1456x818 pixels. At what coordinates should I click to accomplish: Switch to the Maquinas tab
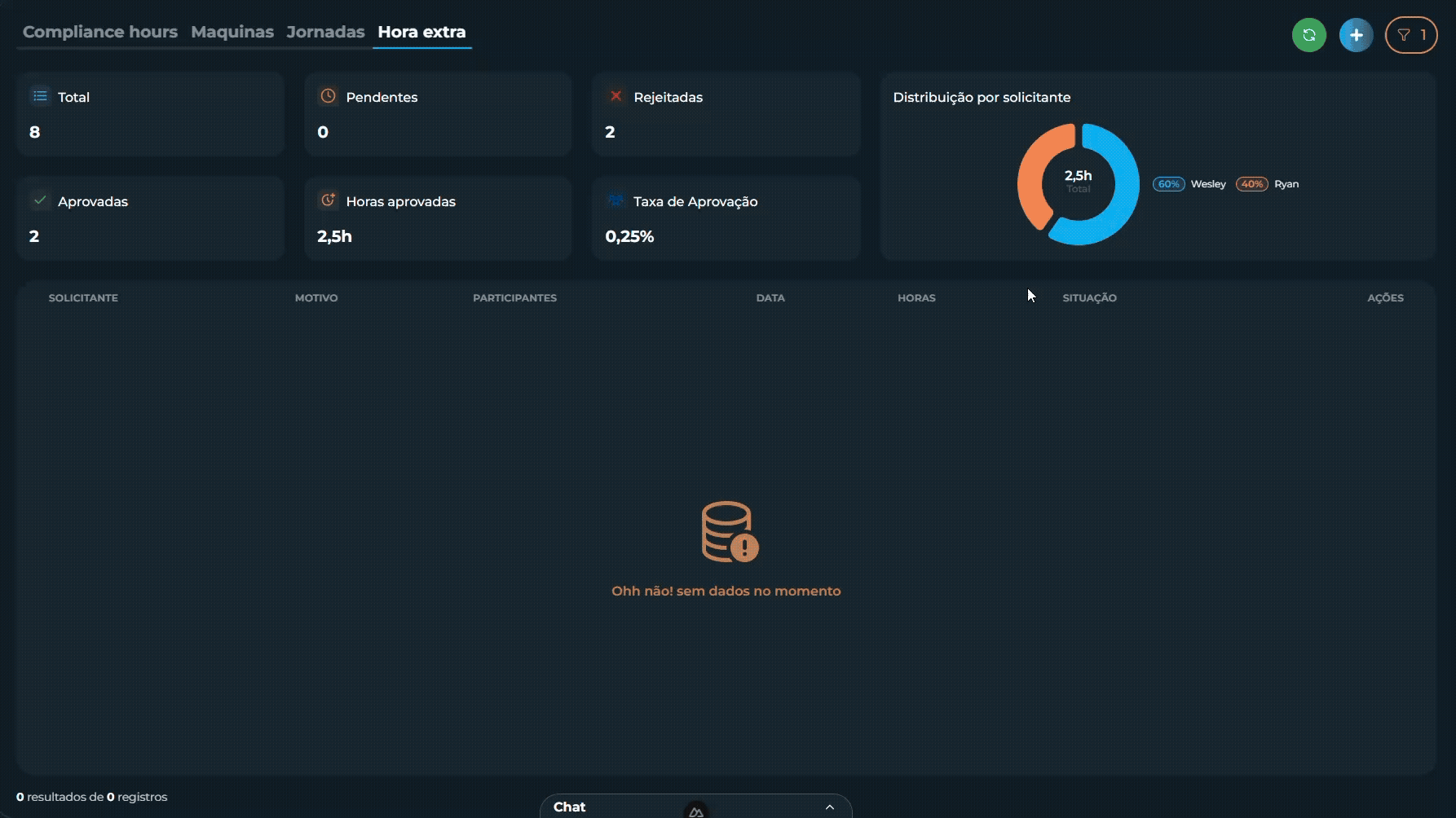click(232, 32)
